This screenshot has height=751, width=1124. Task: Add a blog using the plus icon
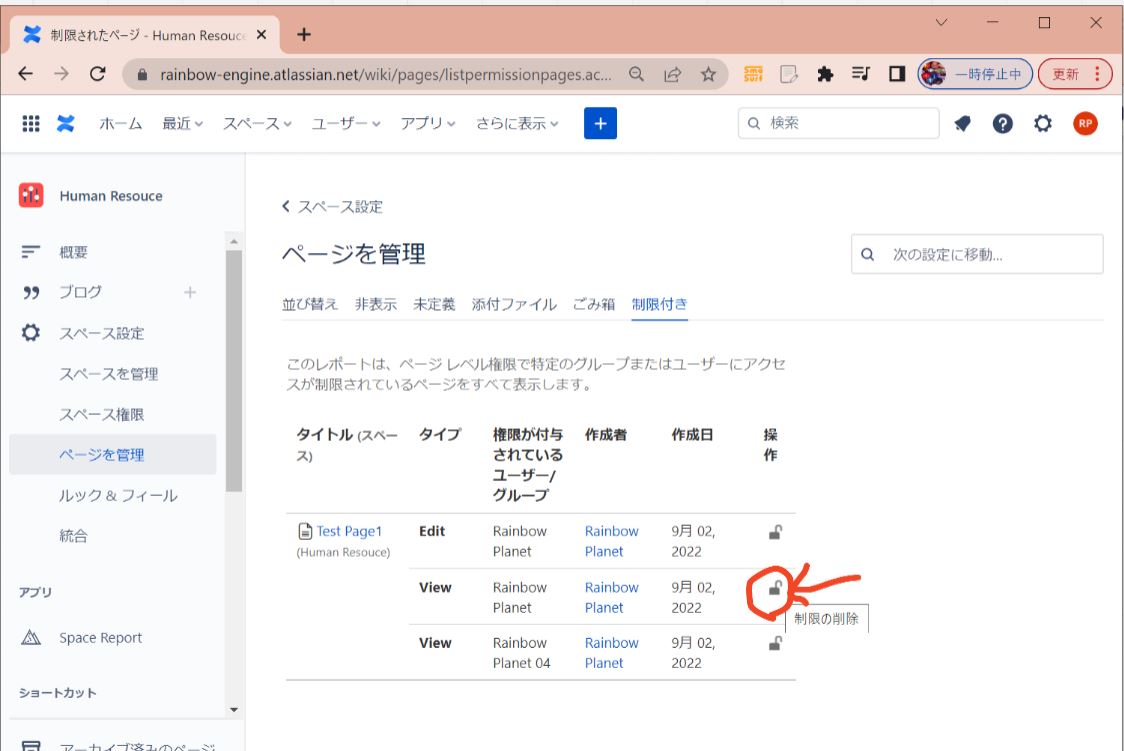(190, 292)
